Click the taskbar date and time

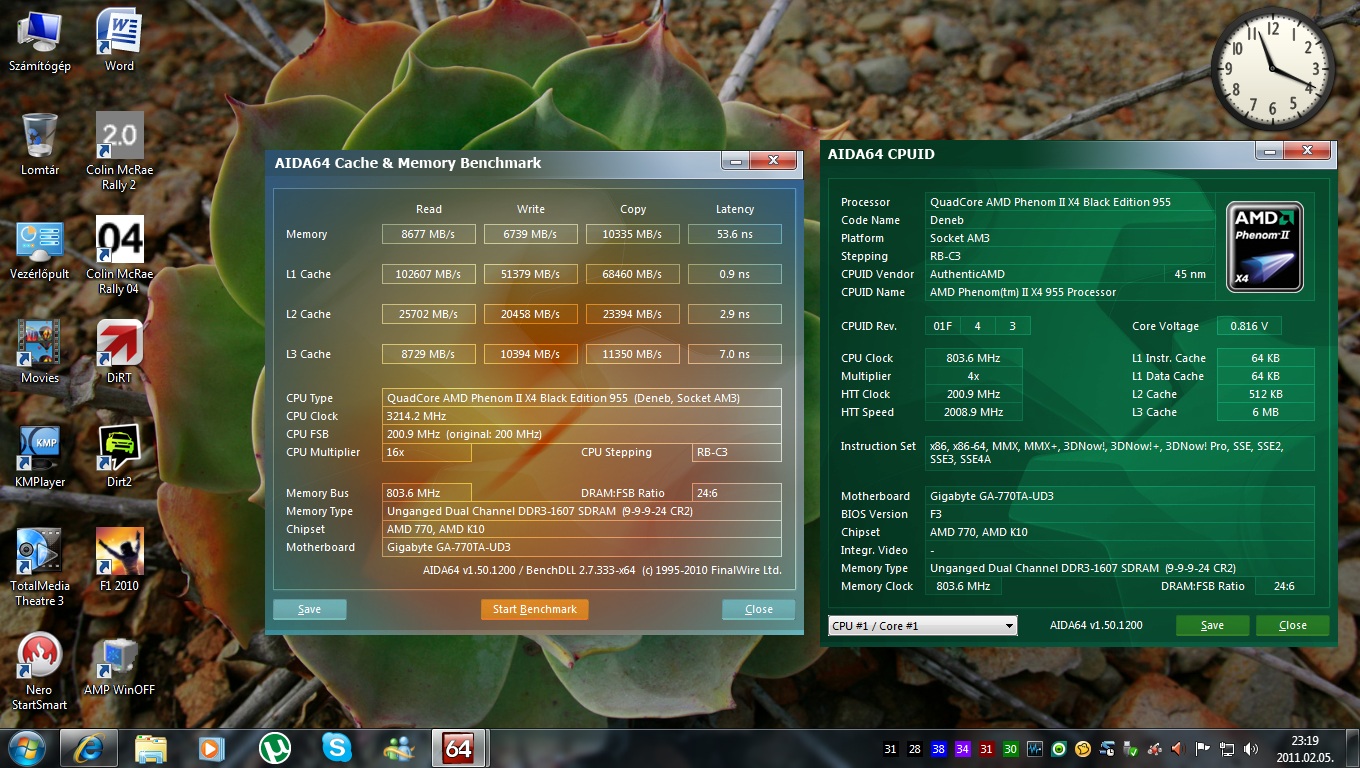[x=1304, y=749]
